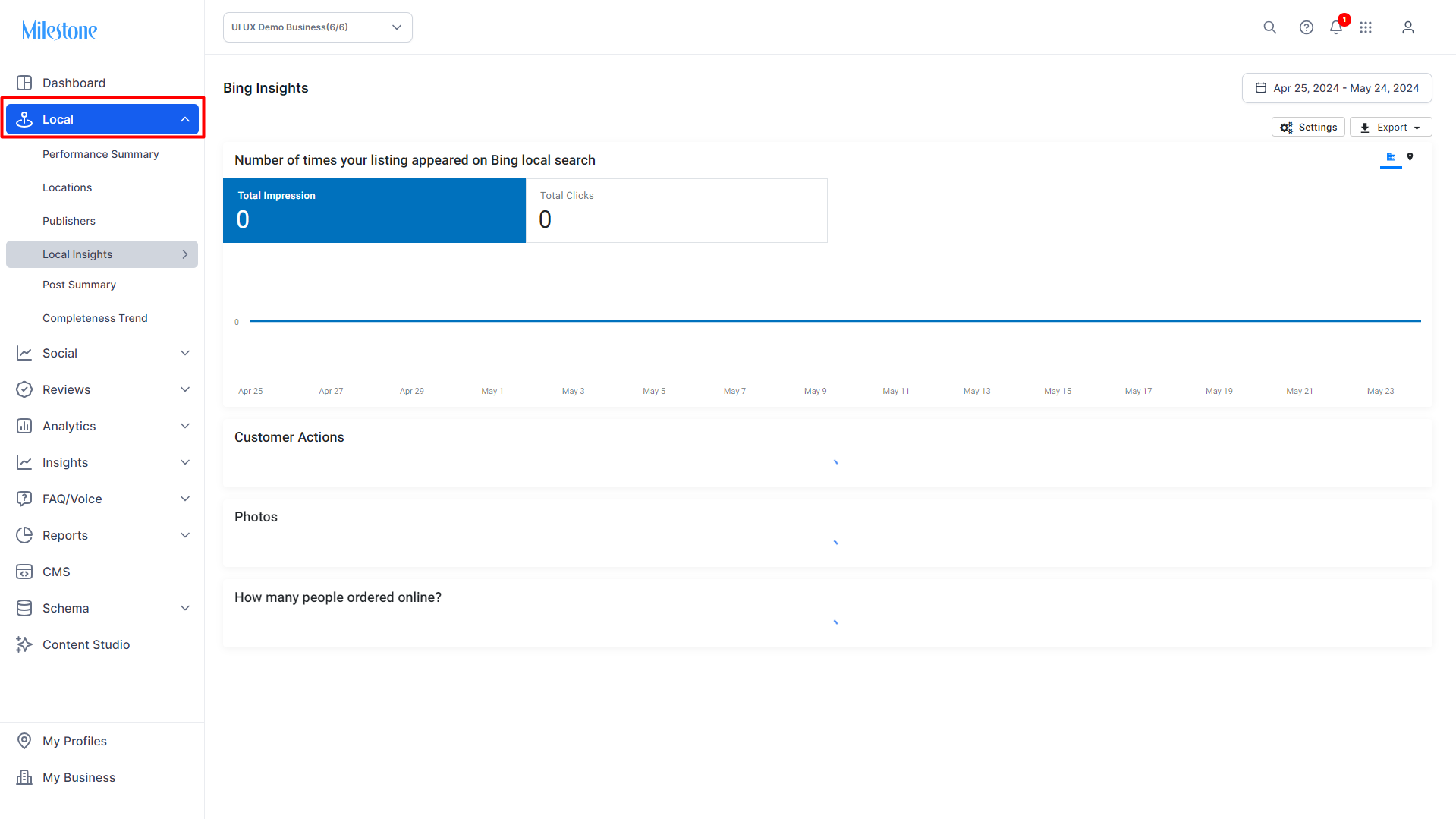Open Performance Summary page
This screenshot has width=1456, height=819.
pyautogui.click(x=101, y=154)
